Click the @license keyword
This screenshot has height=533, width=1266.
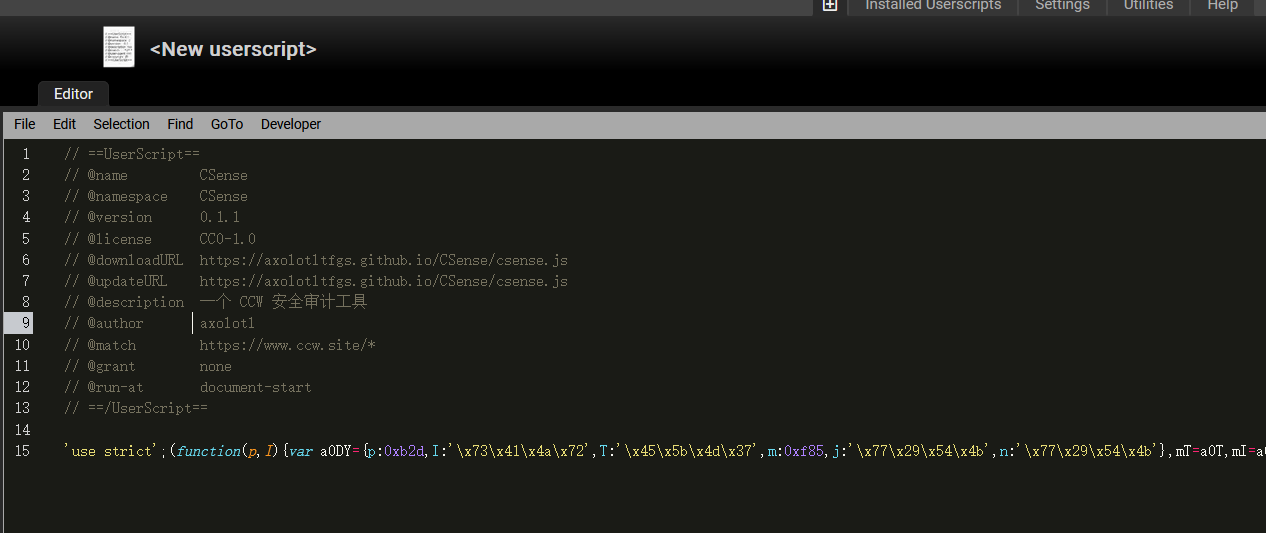[x=119, y=239]
